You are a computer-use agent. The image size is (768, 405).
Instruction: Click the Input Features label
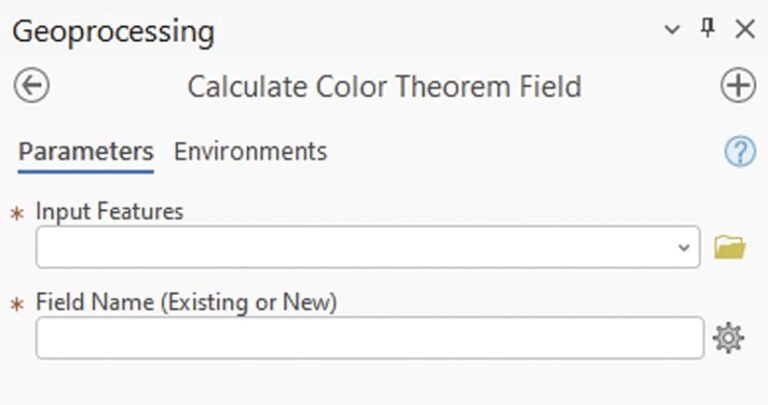(110, 211)
